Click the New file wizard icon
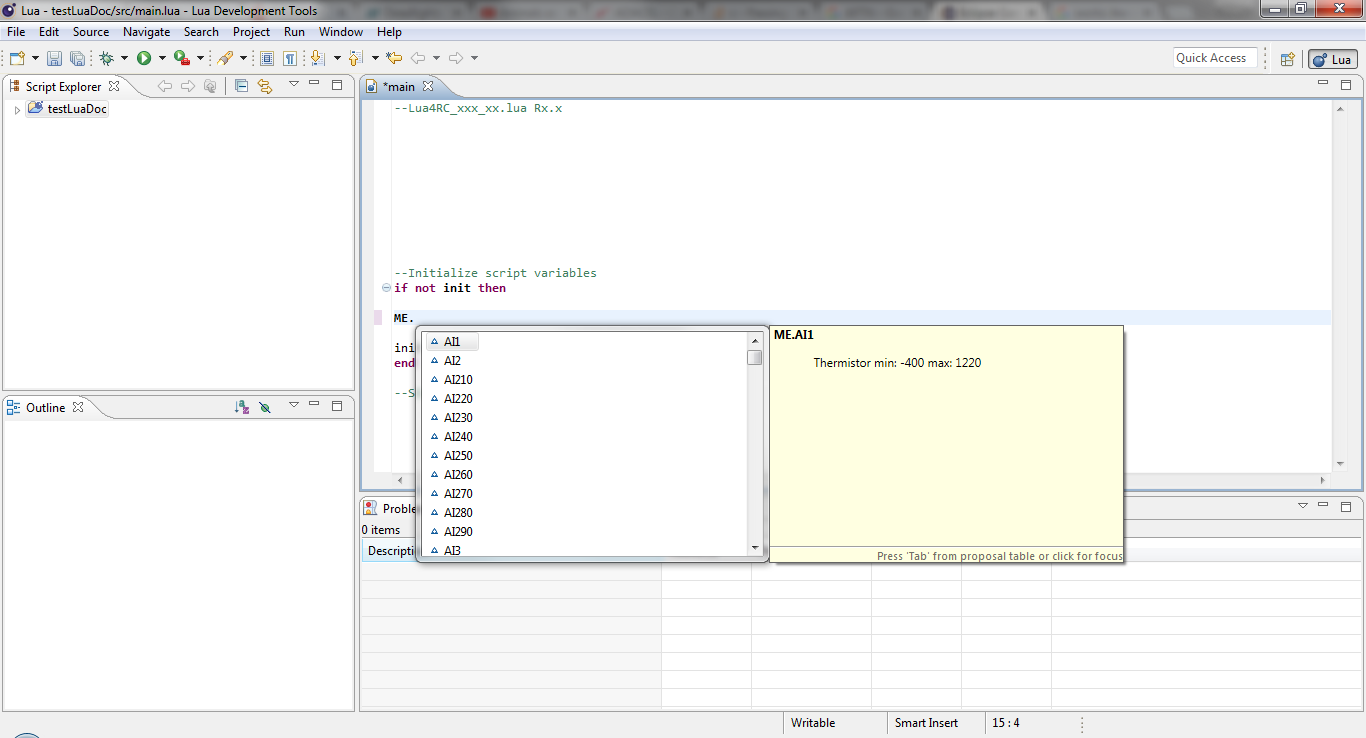 [17, 58]
